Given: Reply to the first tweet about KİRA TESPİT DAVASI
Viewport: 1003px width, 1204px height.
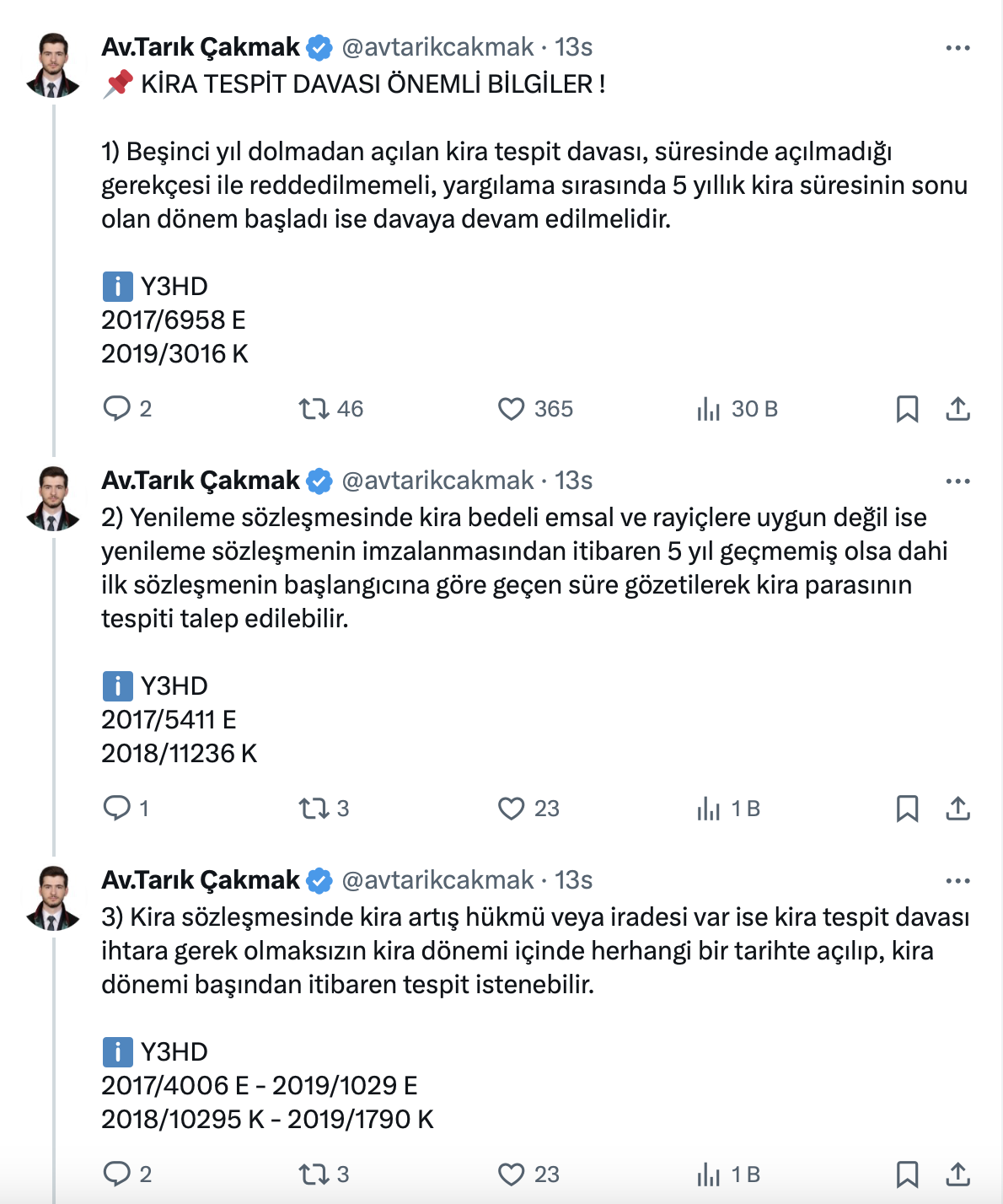Looking at the screenshot, I should [116, 409].
